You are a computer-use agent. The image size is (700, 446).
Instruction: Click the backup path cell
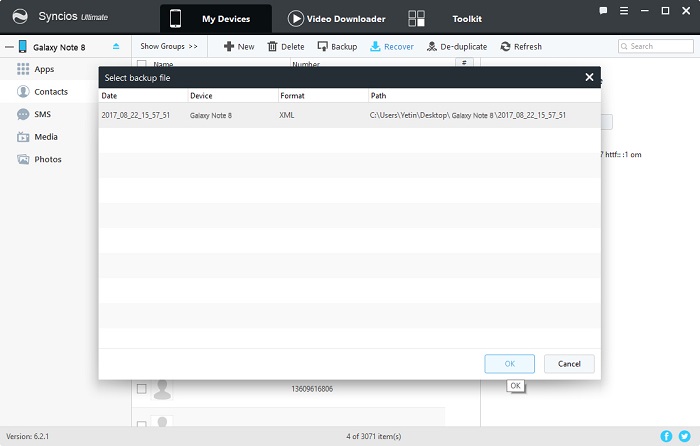pos(467,115)
